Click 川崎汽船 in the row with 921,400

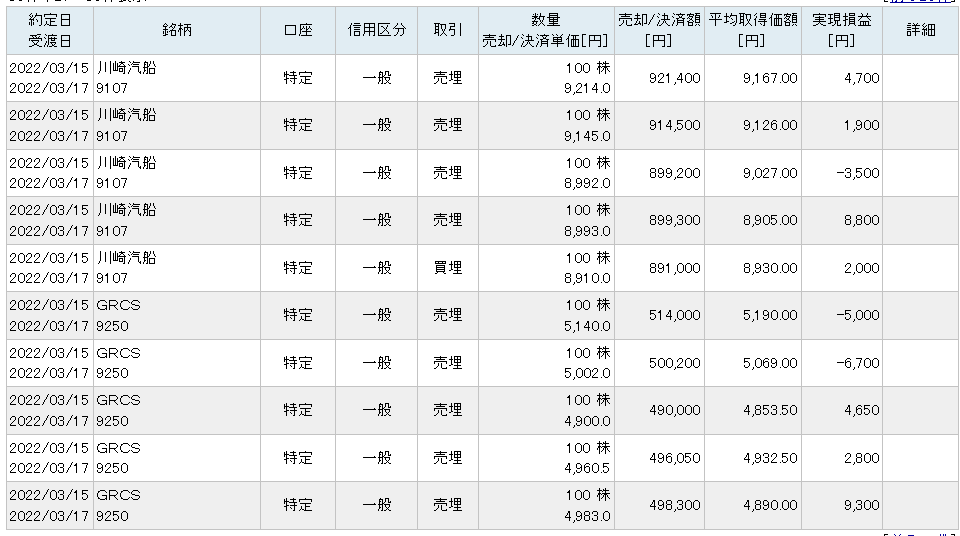point(127,68)
